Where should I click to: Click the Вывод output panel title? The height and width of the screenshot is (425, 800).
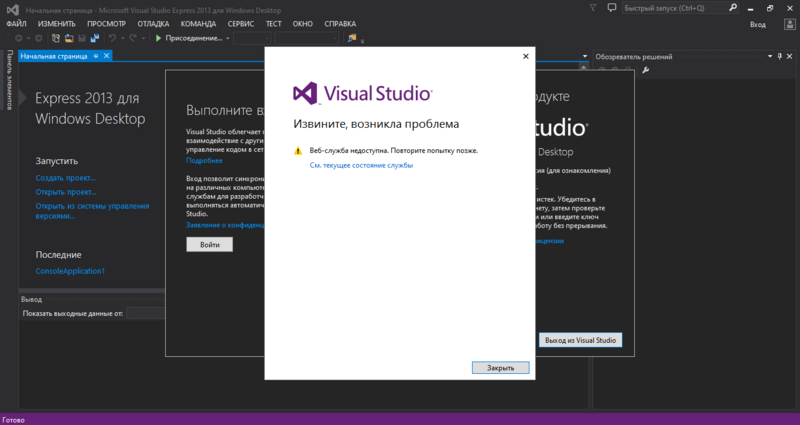(x=31, y=299)
